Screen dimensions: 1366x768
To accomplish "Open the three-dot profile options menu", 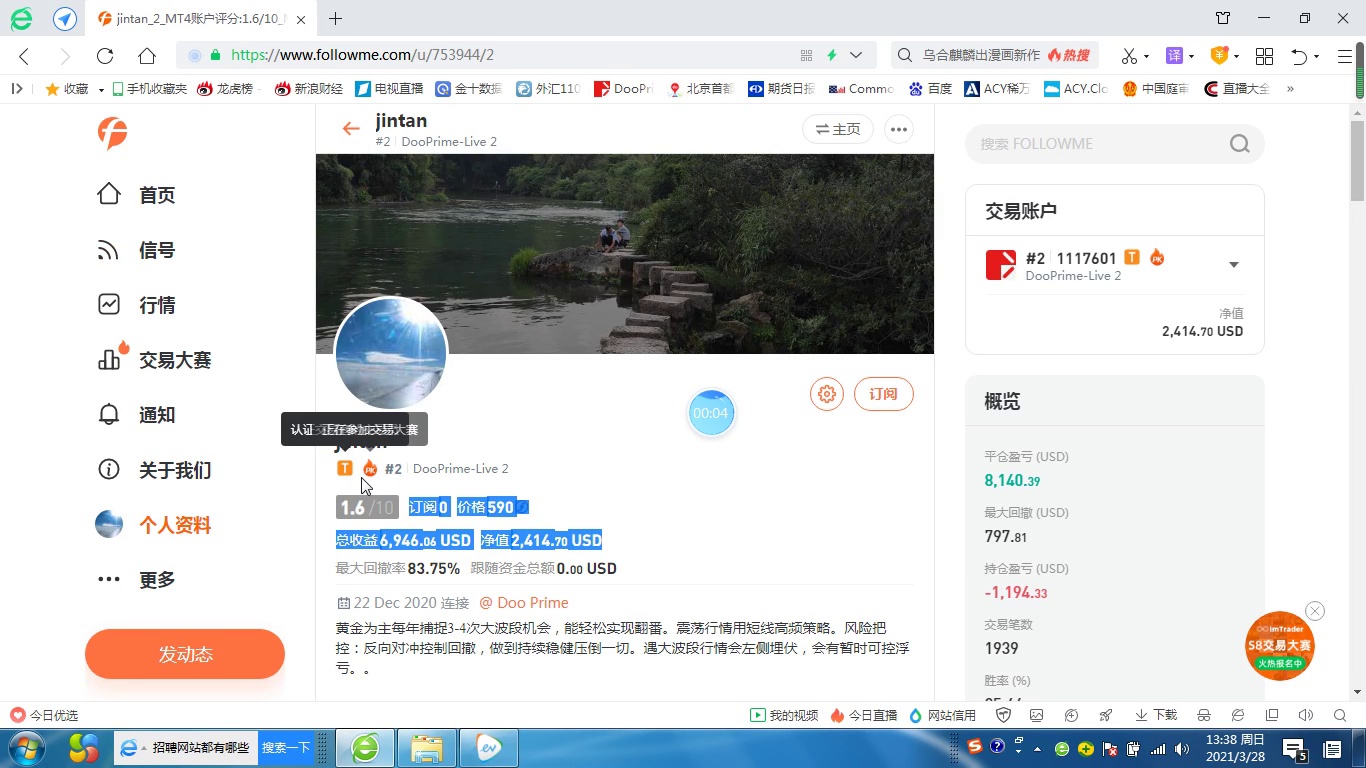I will click(x=899, y=129).
